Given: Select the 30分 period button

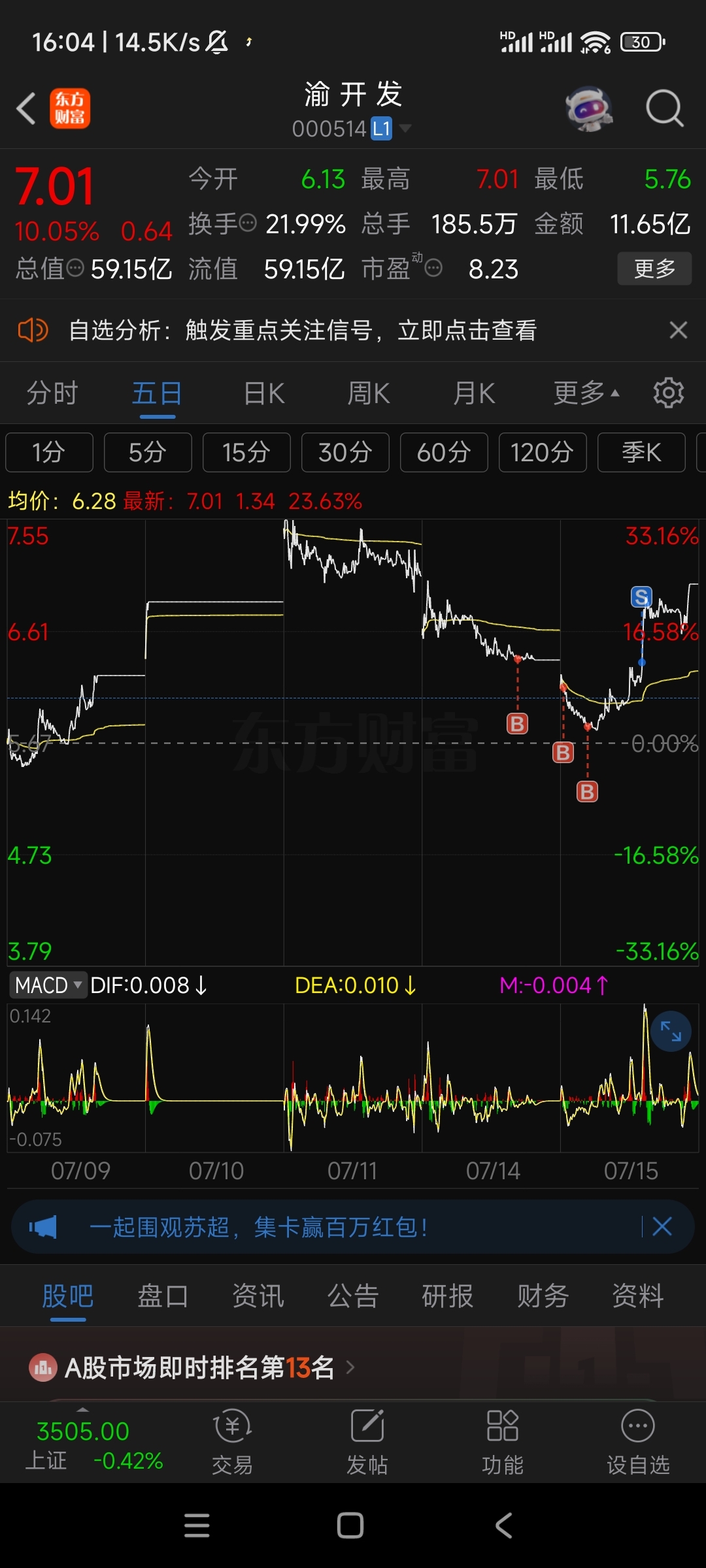Looking at the screenshot, I should coord(345,452).
